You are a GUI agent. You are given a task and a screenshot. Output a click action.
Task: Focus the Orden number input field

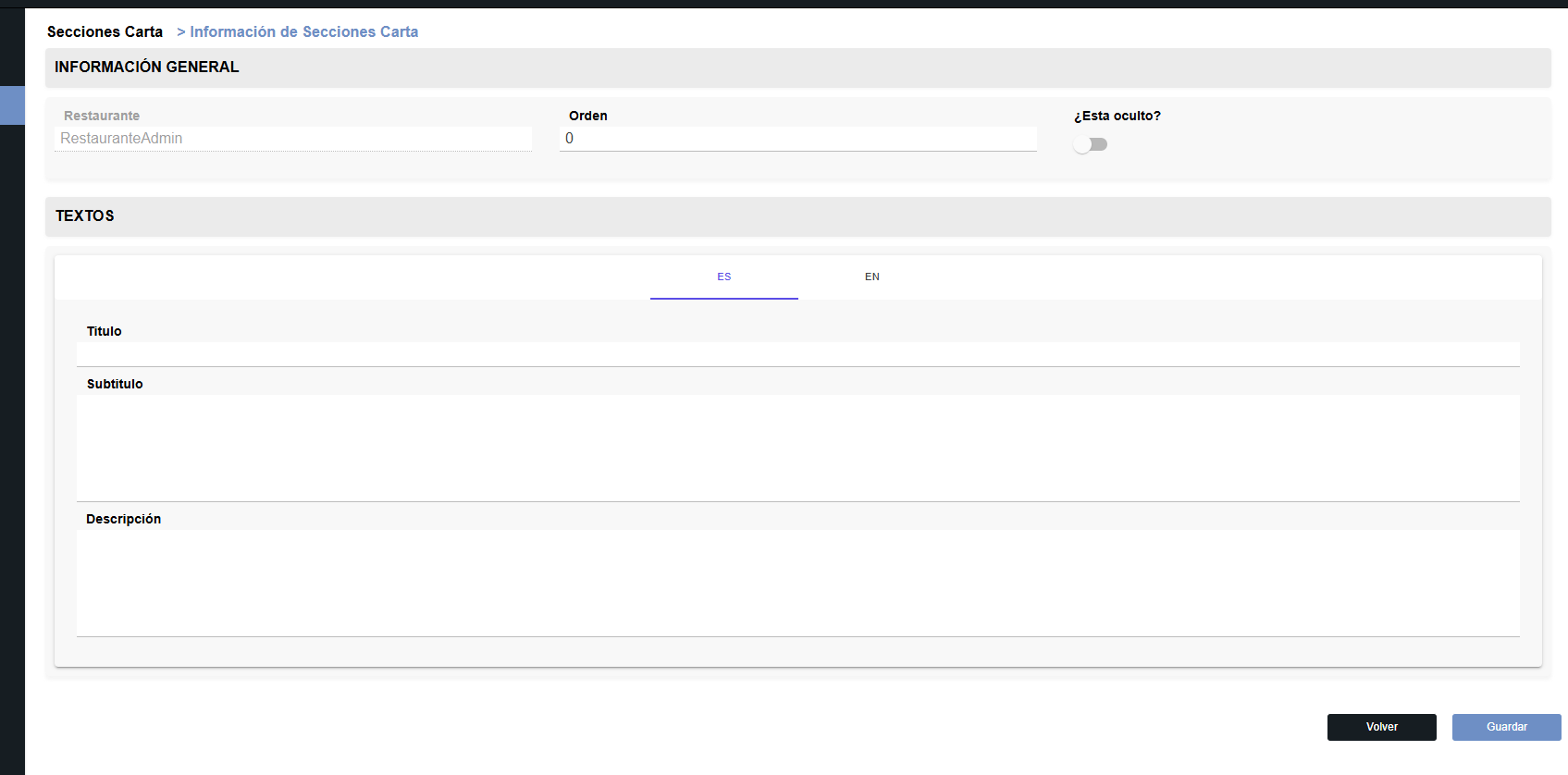coord(797,139)
